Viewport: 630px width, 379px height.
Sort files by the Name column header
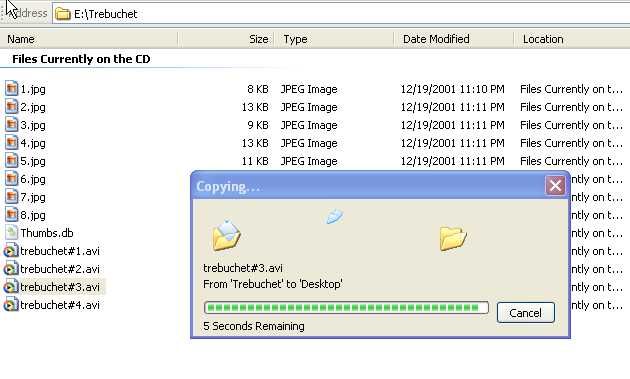[x=89, y=39]
